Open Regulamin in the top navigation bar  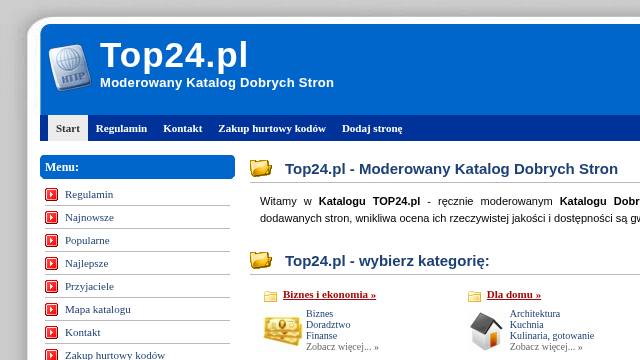(121, 129)
